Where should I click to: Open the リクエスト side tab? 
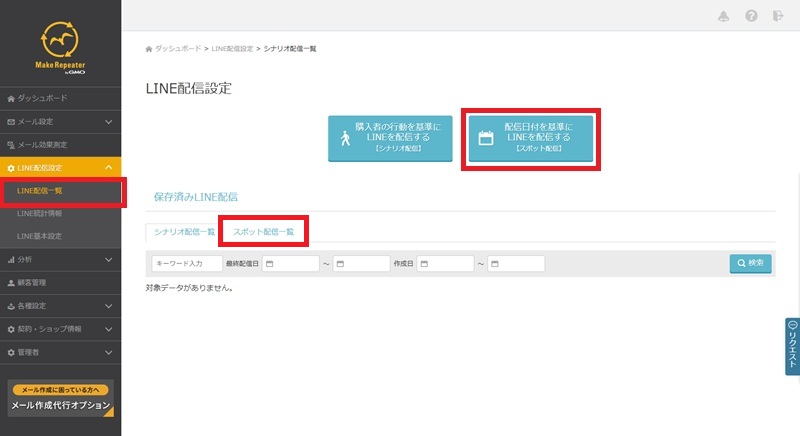pos(792,346)
